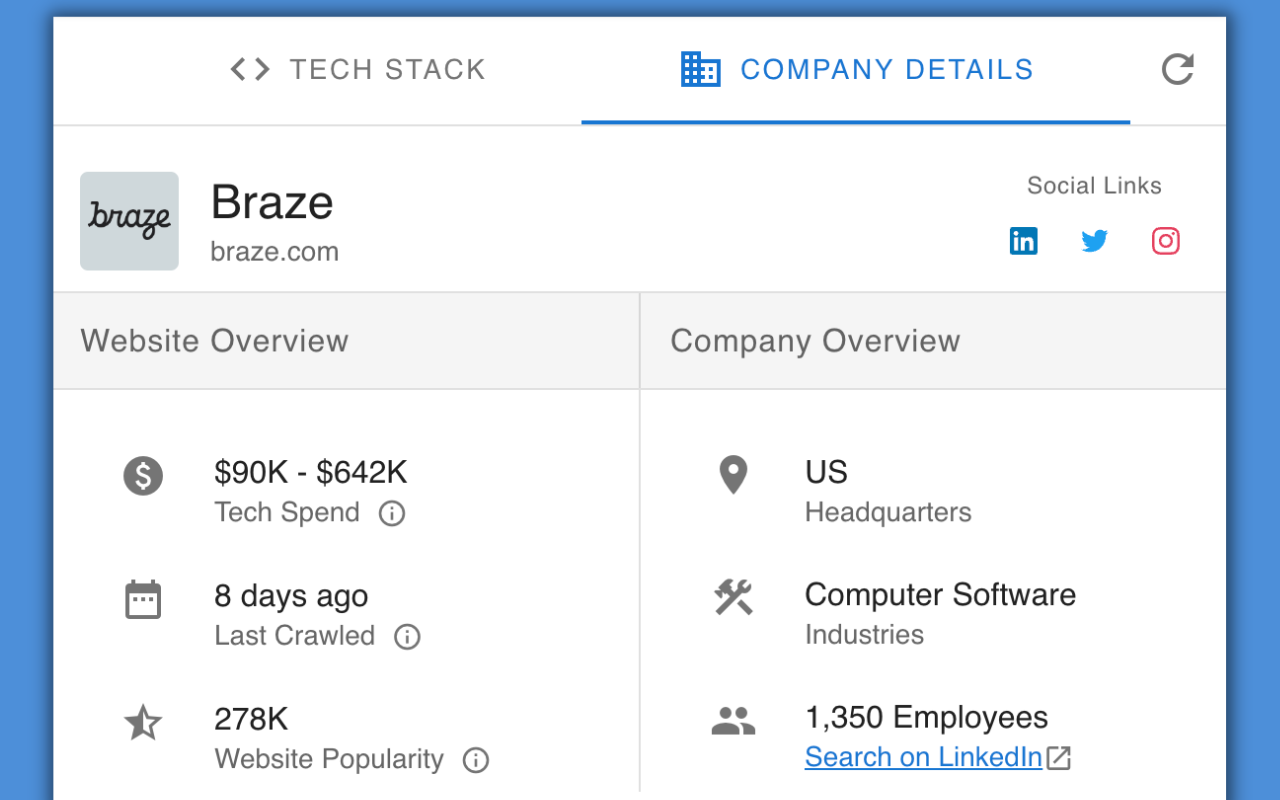
Task: Click the calendar icon beside Last Crawled
Action: (x=143, y=598)
